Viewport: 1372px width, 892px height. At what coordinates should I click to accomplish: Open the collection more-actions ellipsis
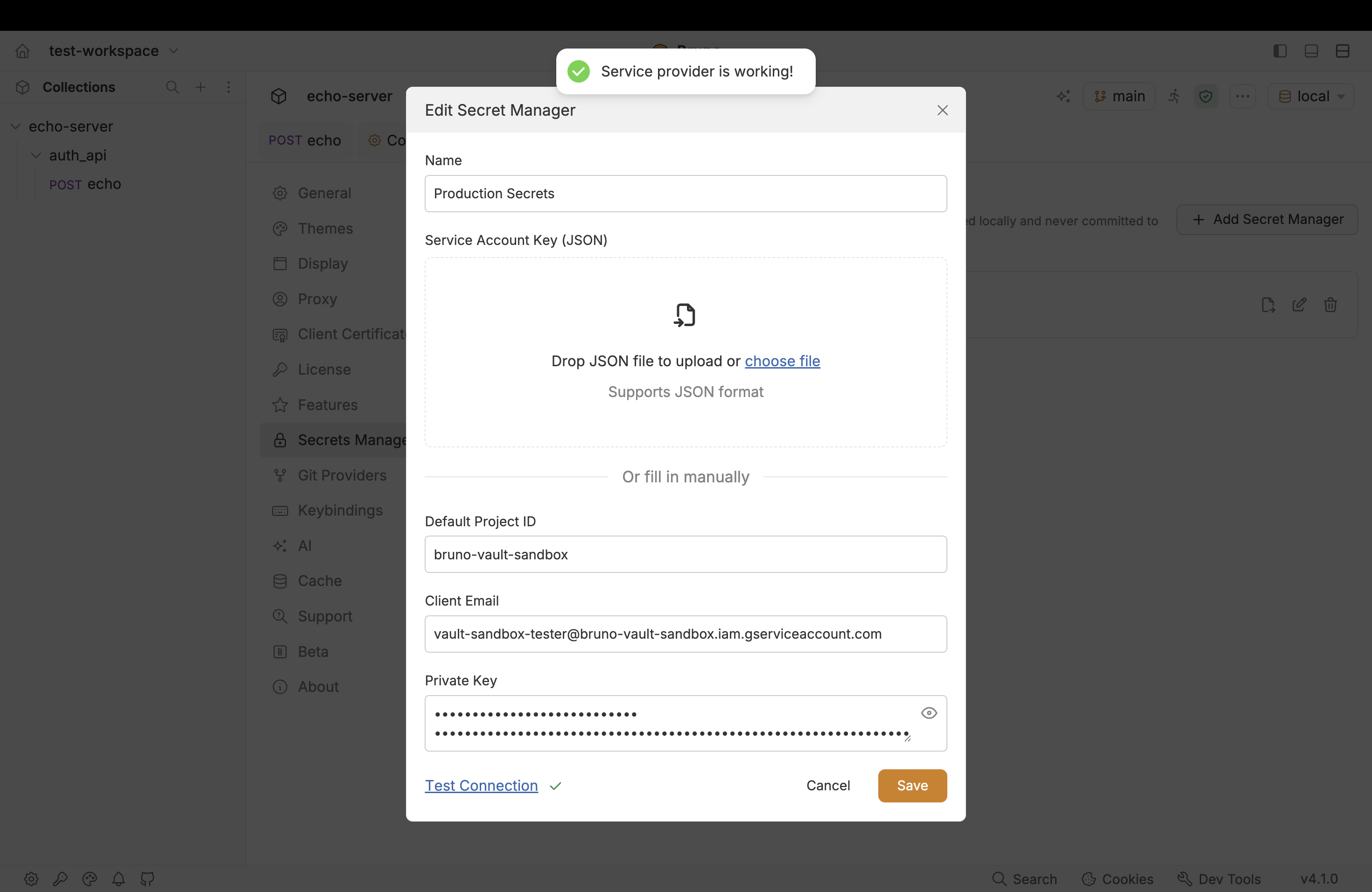1242,96
